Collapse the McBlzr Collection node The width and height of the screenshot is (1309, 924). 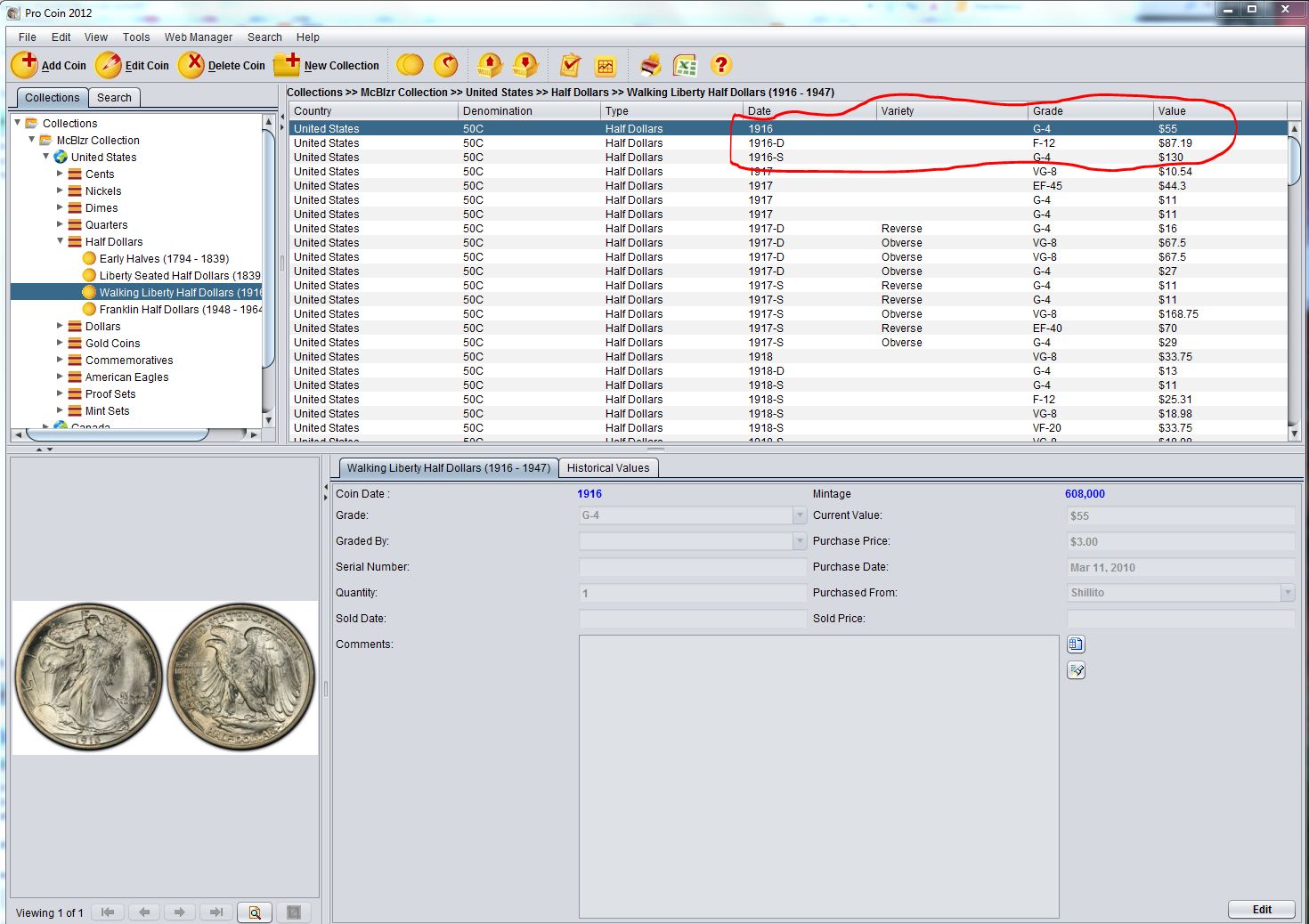[x=31, y=140]
